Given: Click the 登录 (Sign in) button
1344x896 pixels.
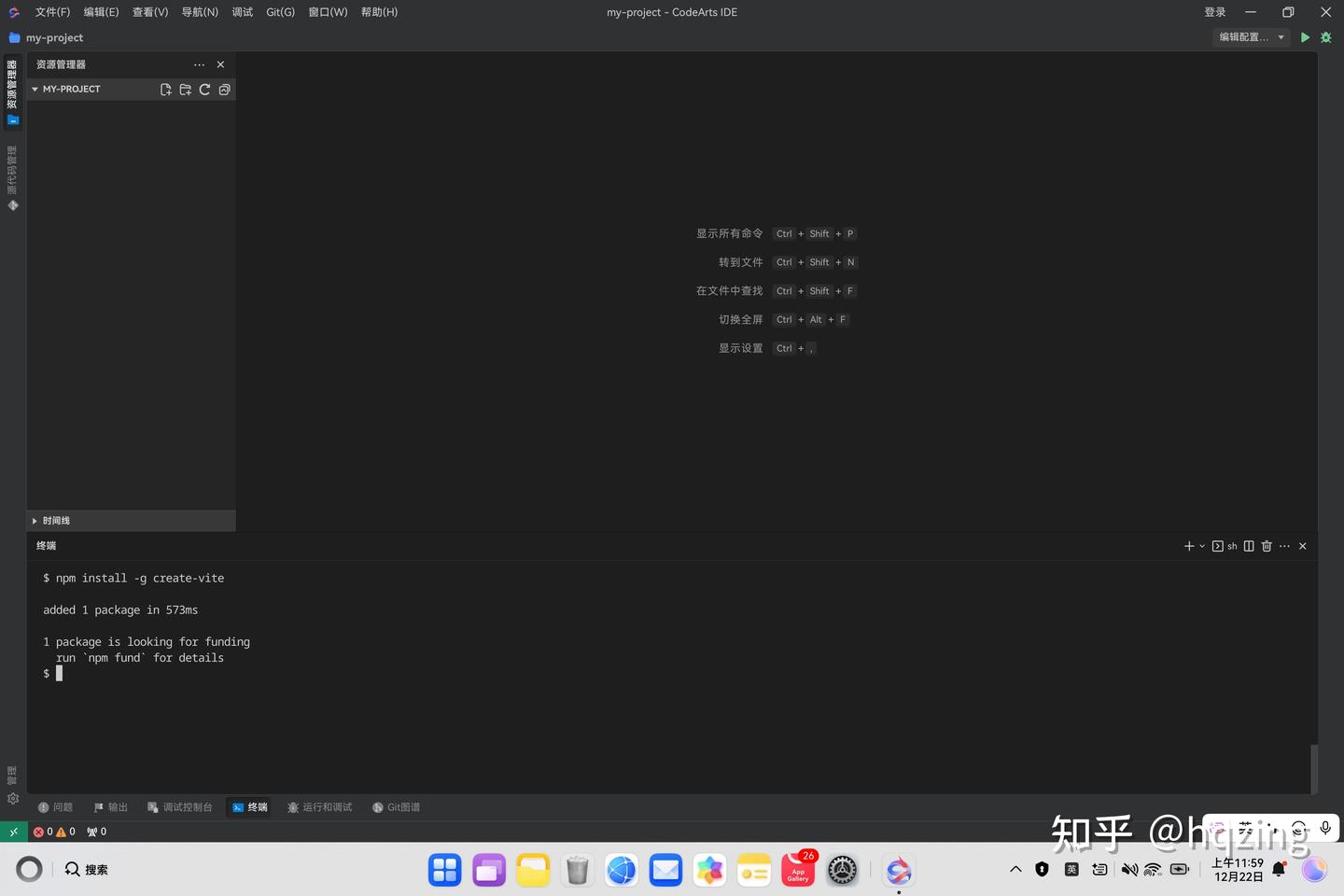Looking at the screenshot, I should [x=1215, y=12].
